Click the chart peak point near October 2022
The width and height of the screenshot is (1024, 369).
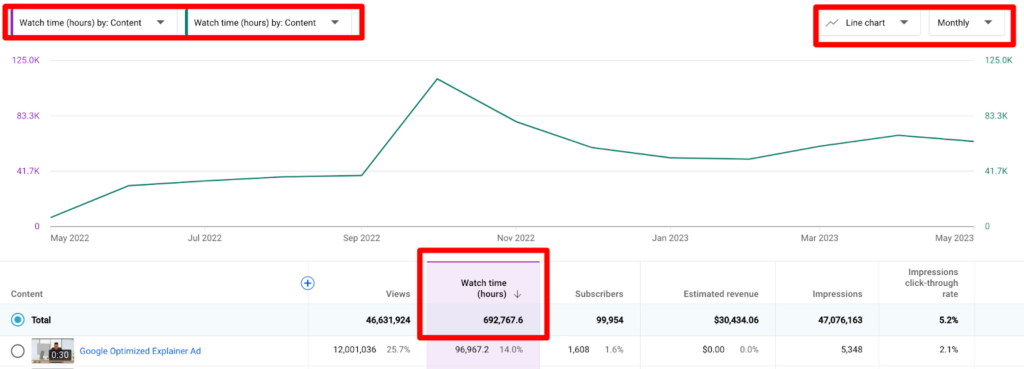coord(437,79)
